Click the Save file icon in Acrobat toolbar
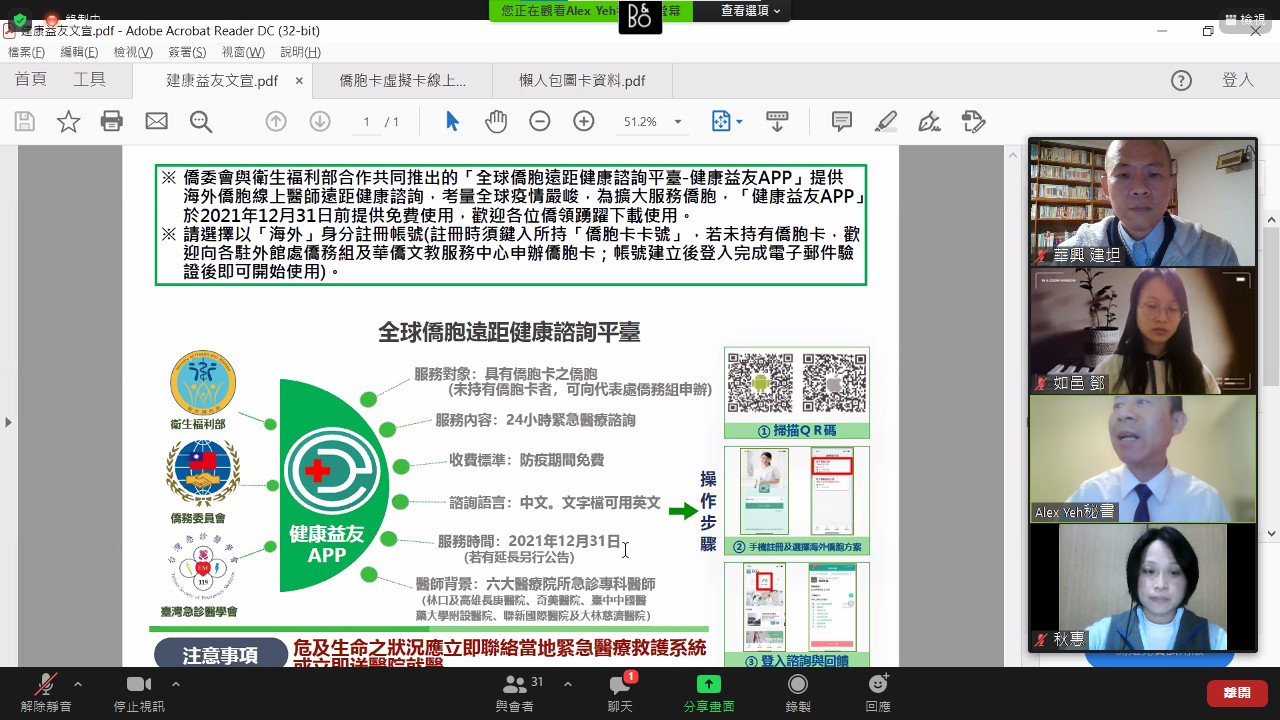The image size is (1280, 720). pos(25,122)
